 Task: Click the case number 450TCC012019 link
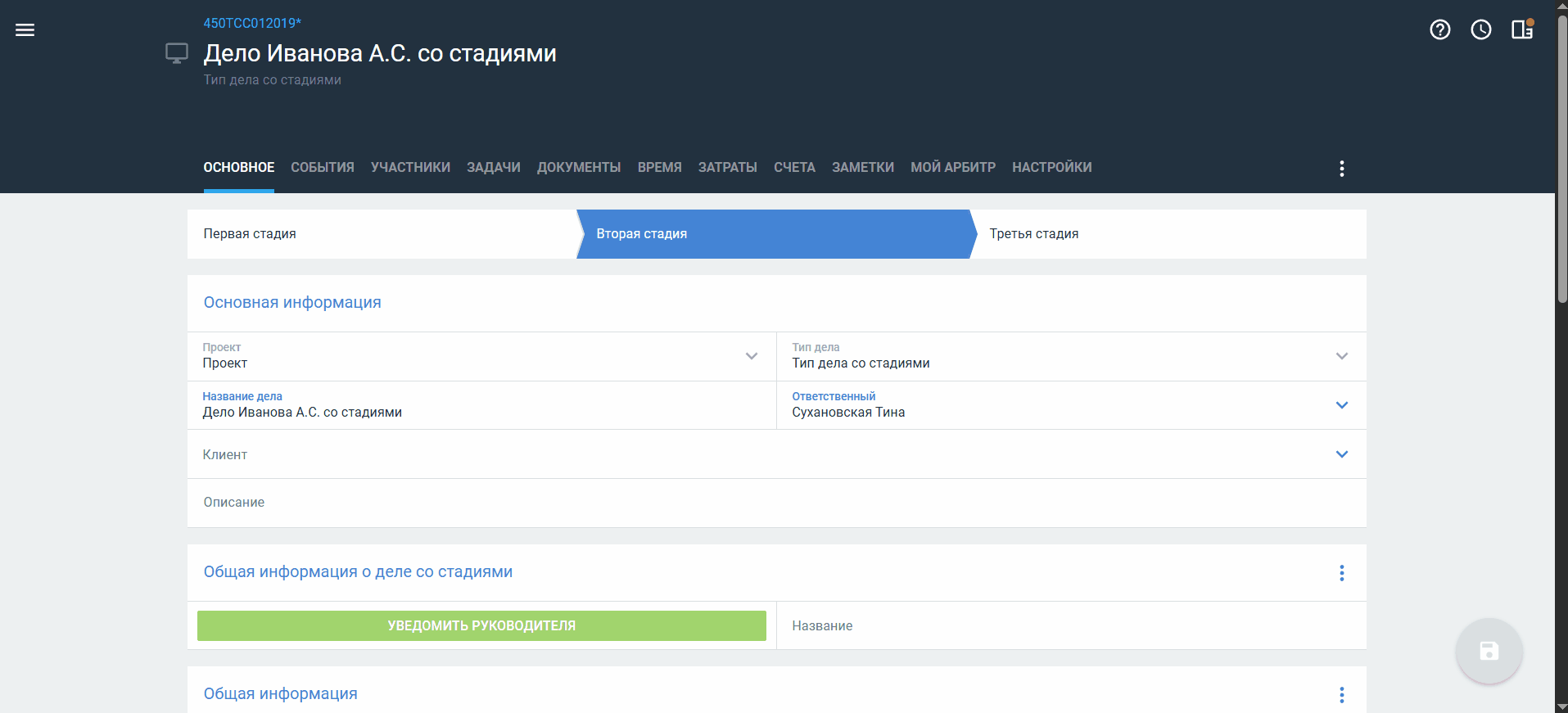pos(252,23)
